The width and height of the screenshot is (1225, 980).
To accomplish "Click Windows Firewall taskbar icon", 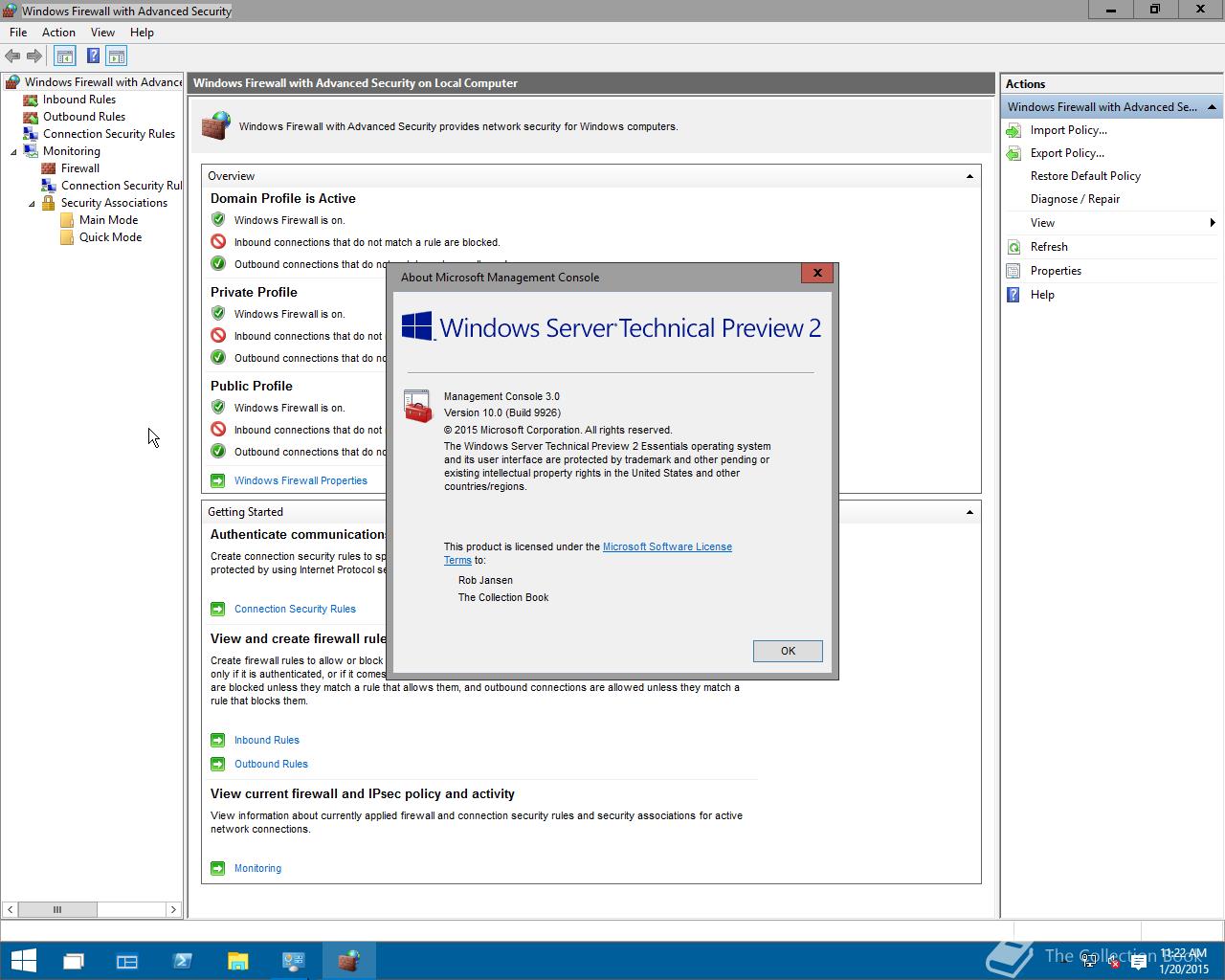I will 349,961.
